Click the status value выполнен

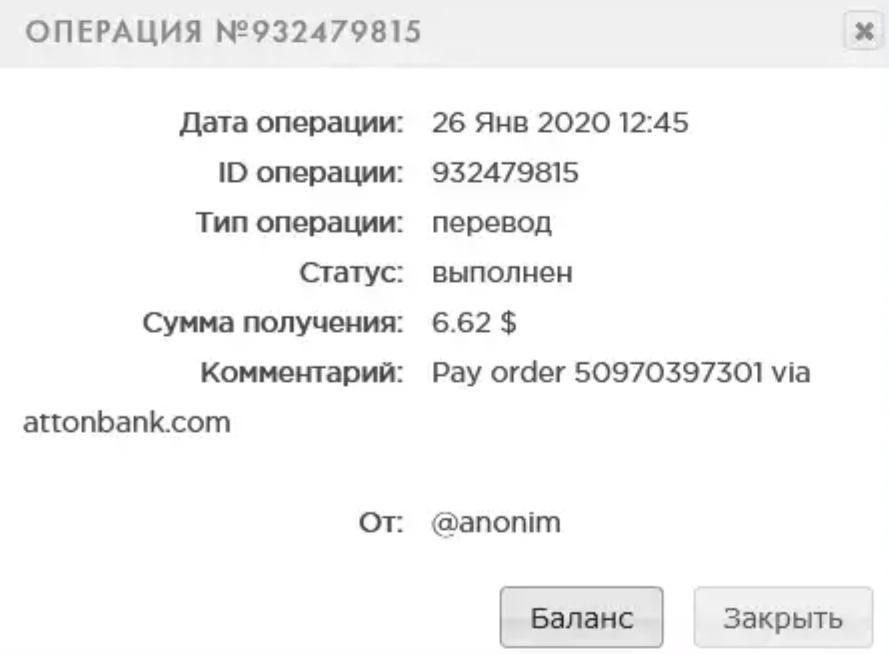(x=502, y=273)
